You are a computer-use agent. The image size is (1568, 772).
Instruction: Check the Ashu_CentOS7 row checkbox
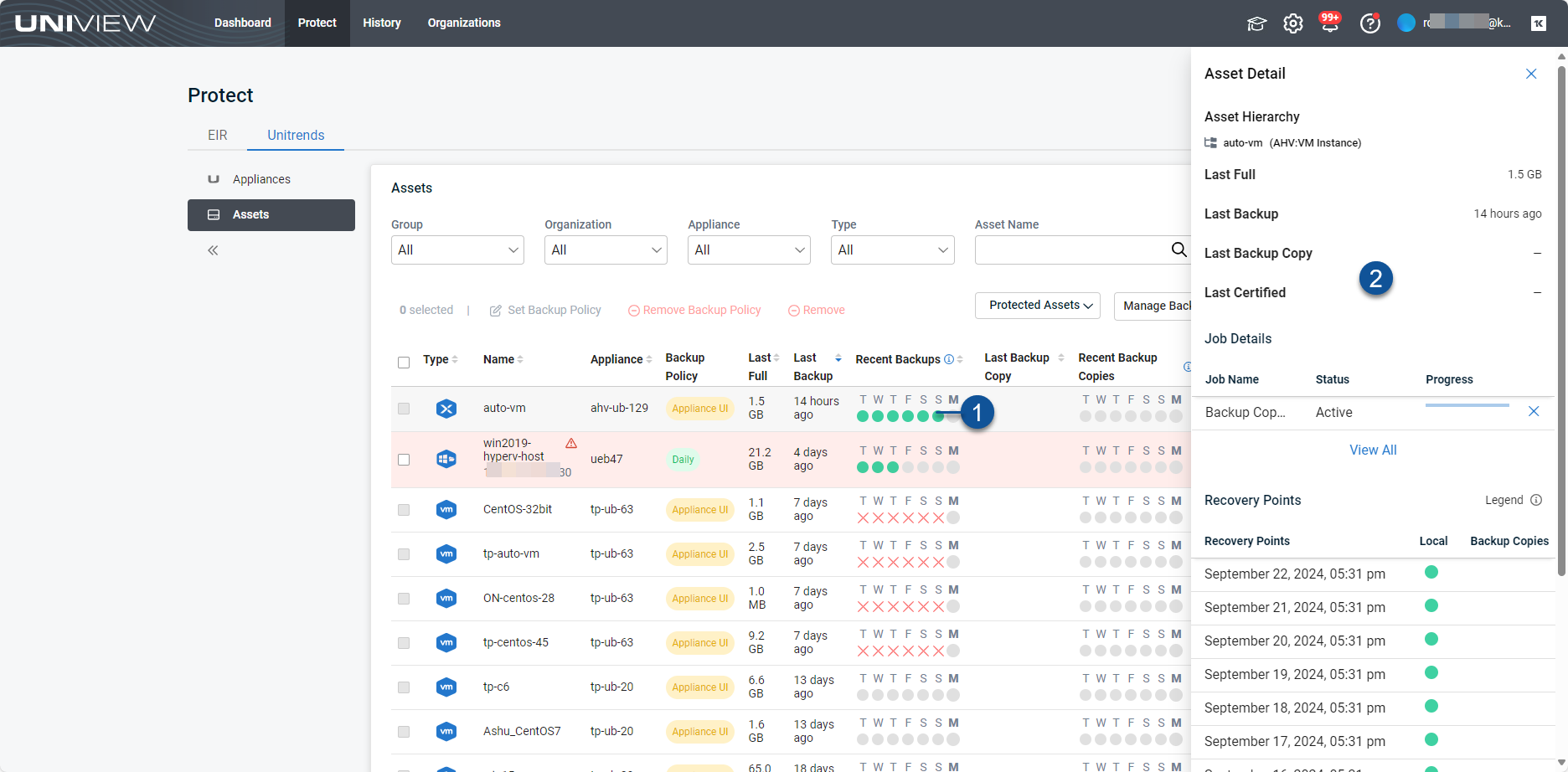click(404, 732)
